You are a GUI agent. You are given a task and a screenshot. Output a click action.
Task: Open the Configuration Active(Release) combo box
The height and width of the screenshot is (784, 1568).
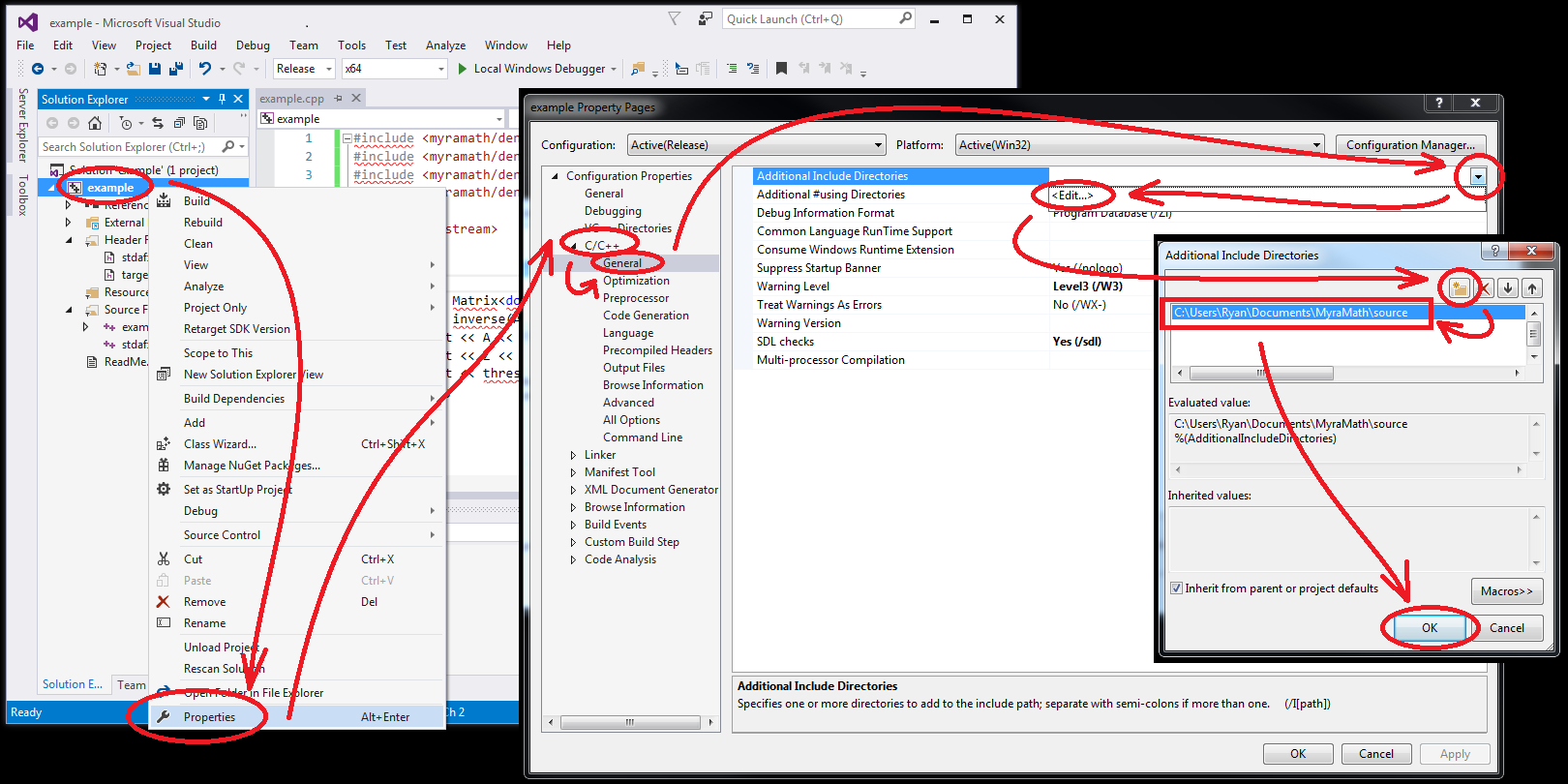click(x=757, y=145)
